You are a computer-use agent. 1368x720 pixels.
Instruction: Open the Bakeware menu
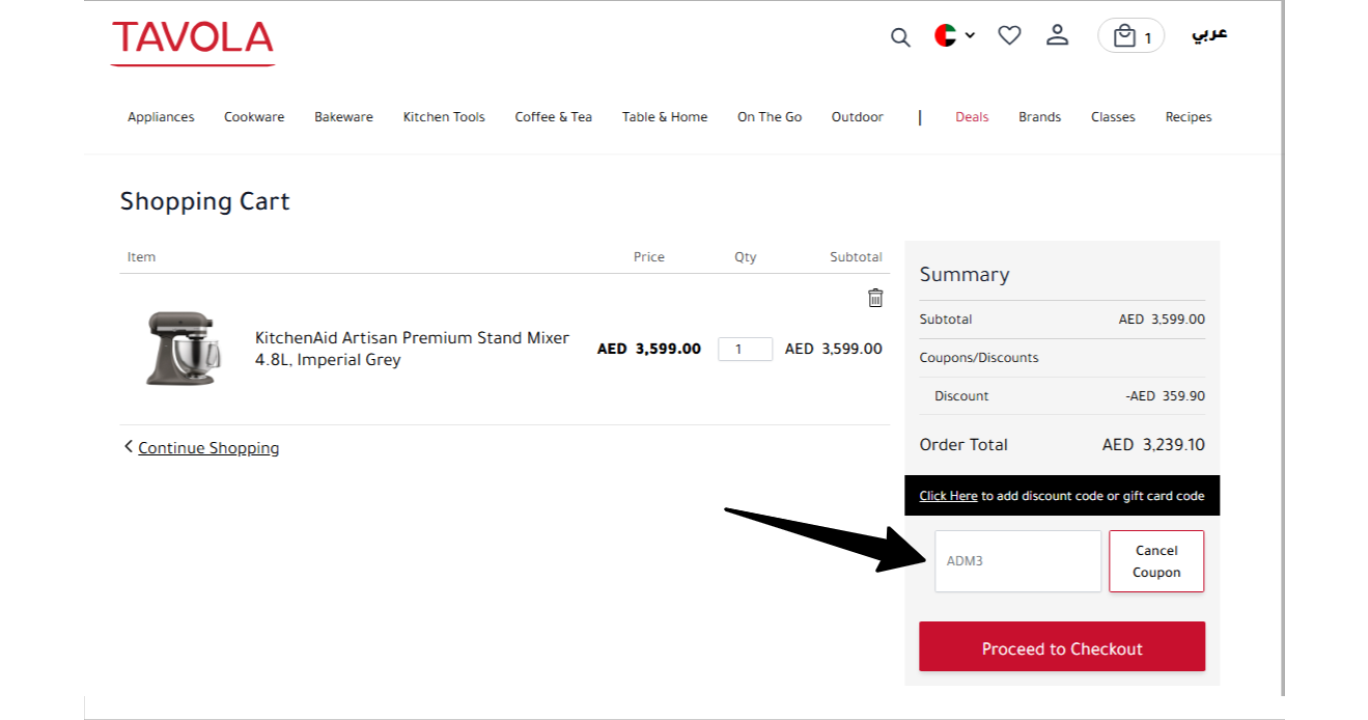[x=344, y=117]
